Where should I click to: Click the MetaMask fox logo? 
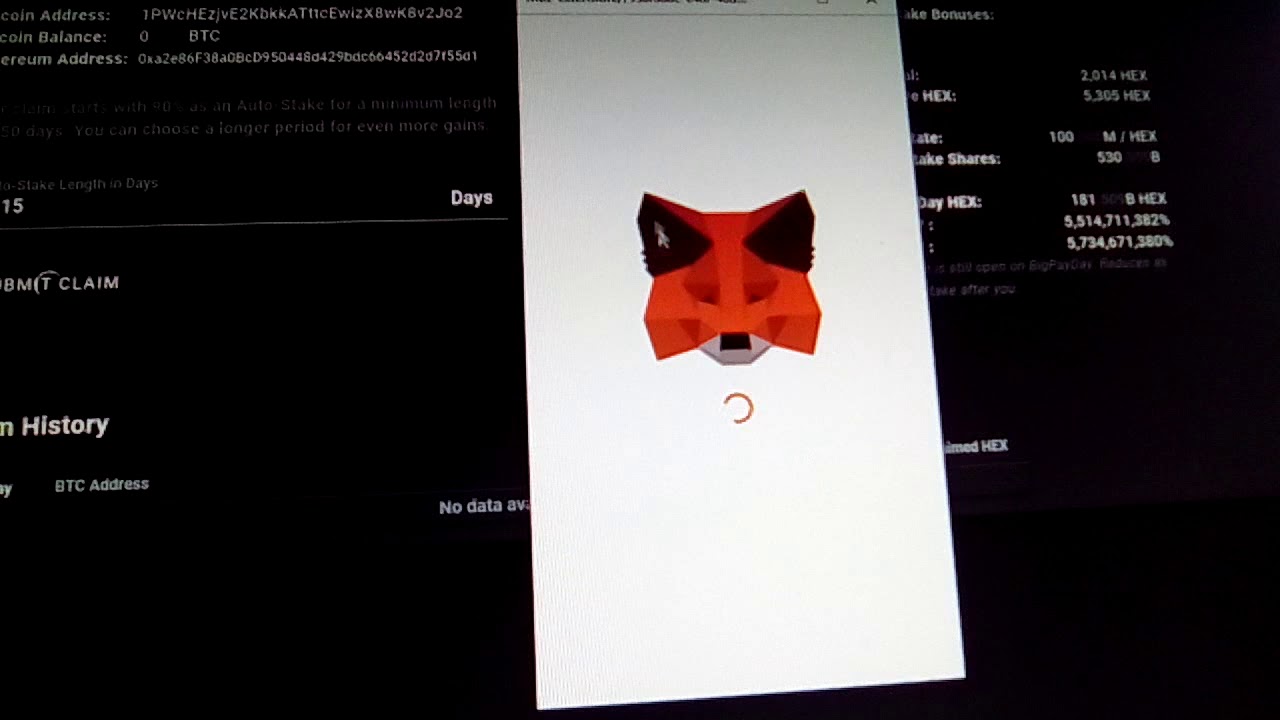point(730,276)
